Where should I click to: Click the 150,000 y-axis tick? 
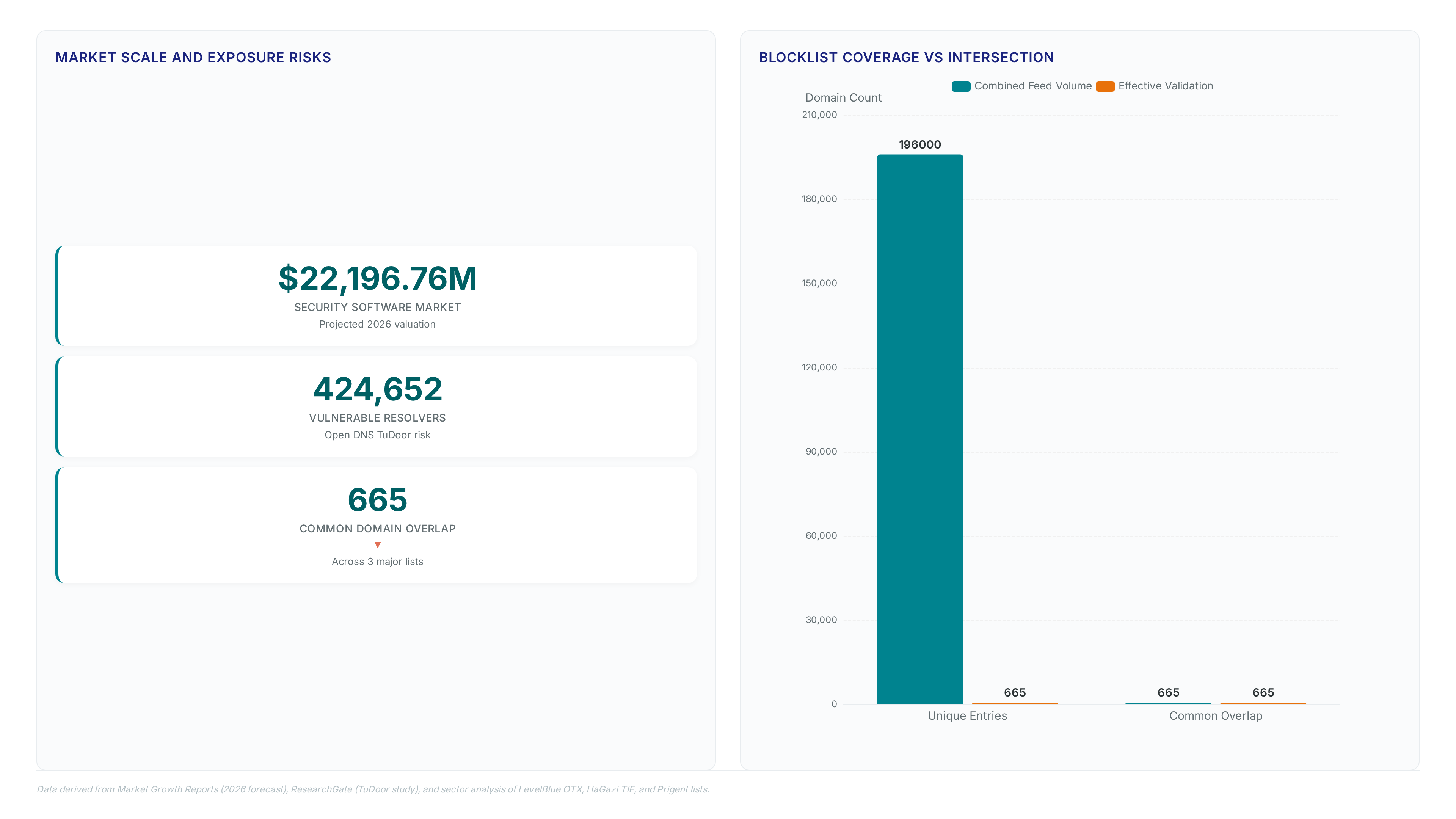[819, 283]
